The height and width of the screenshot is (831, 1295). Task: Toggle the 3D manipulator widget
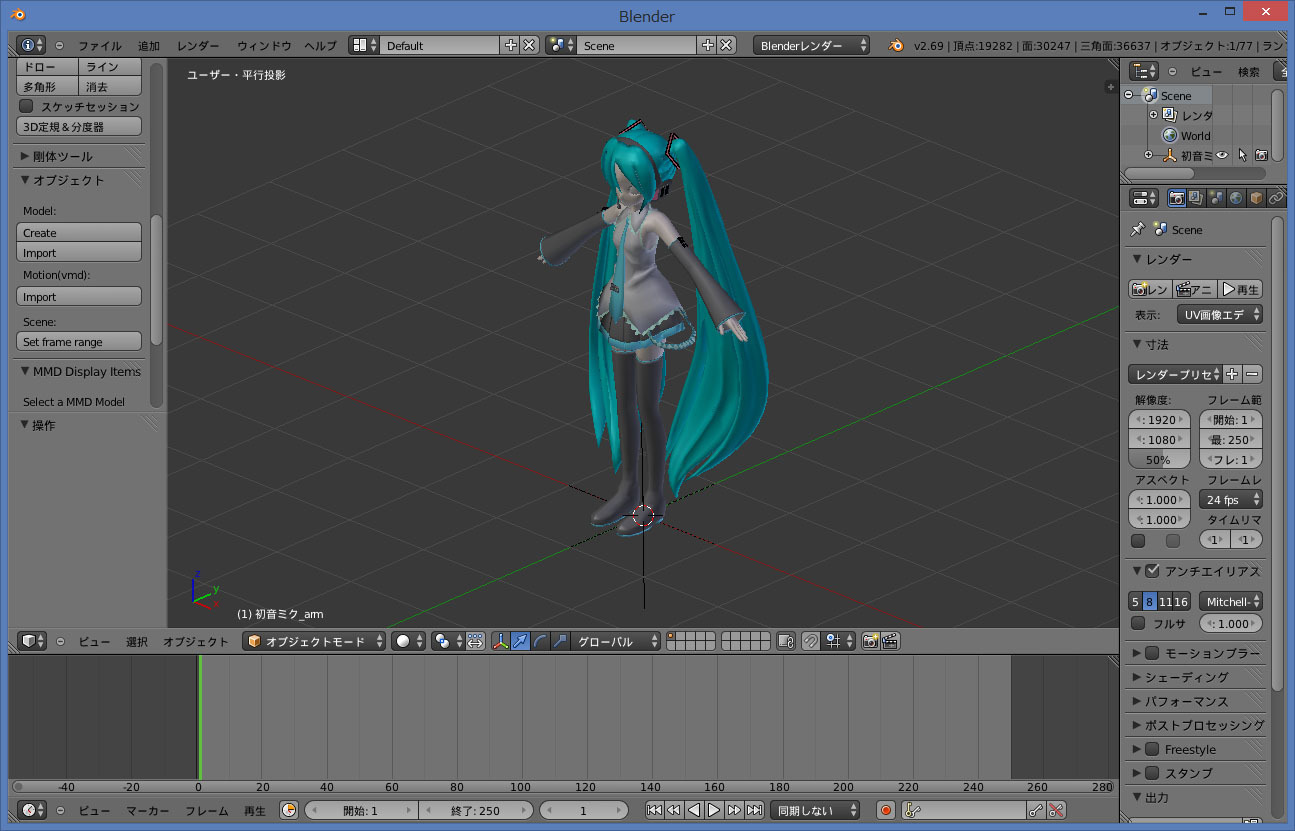coord(501,641)
